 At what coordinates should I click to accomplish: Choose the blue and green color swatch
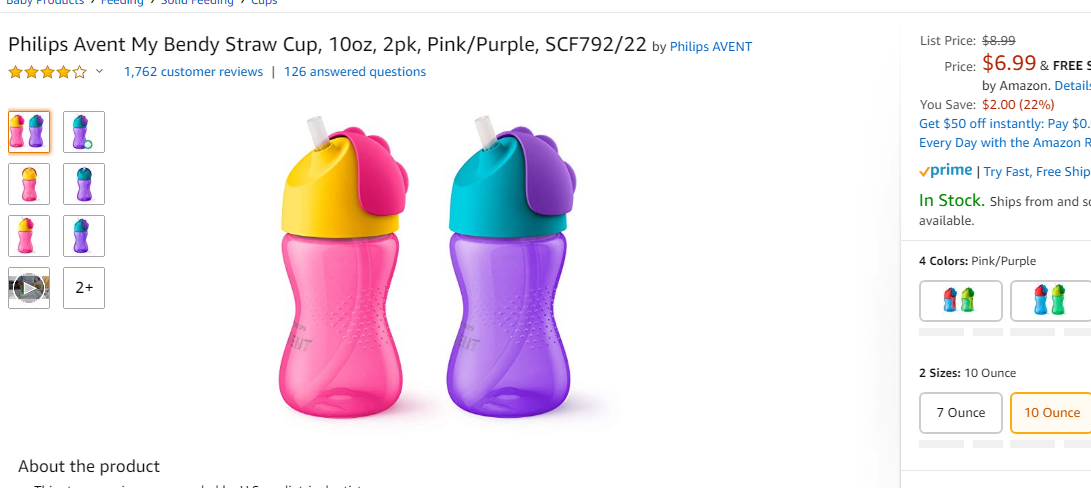[x=960, y=301]
